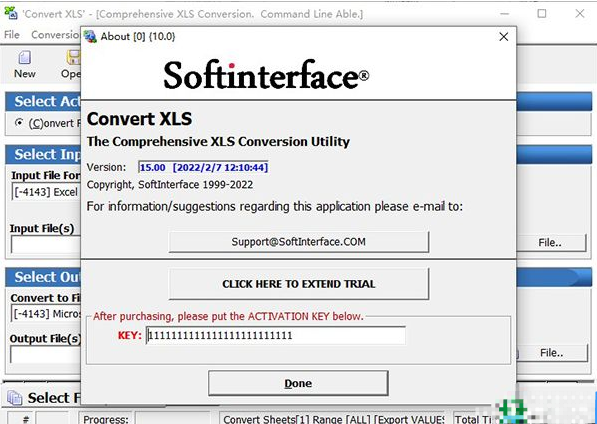Focus the activation KEY input field

276,335
